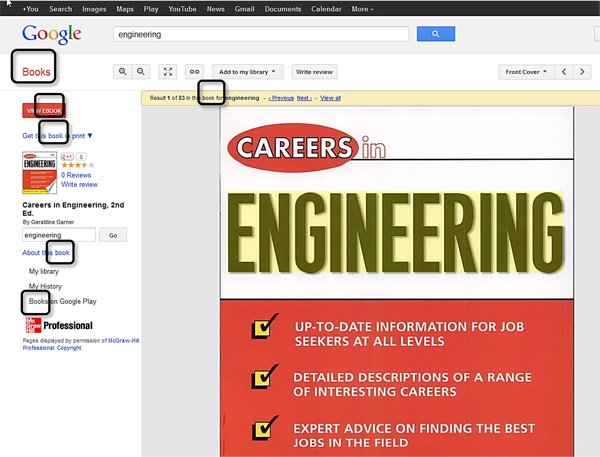600x457 pixels.
Task: Click the book cover thumbnail in sidebar
Action: 40,173
